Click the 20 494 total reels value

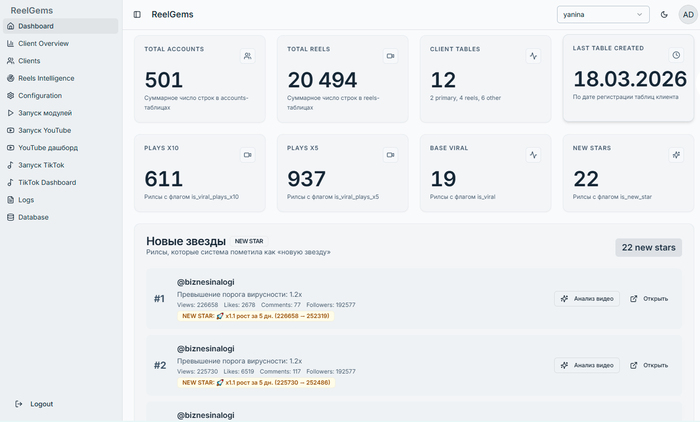click(322, 80)
